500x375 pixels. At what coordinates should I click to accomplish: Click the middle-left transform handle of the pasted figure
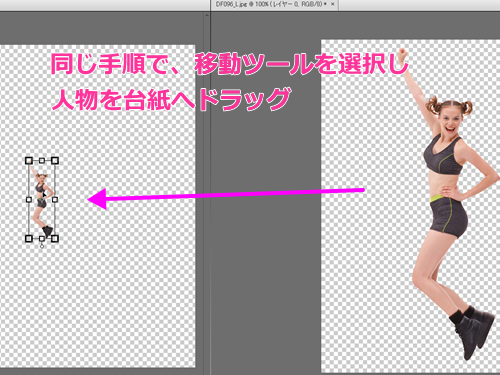tap(29, 199)
